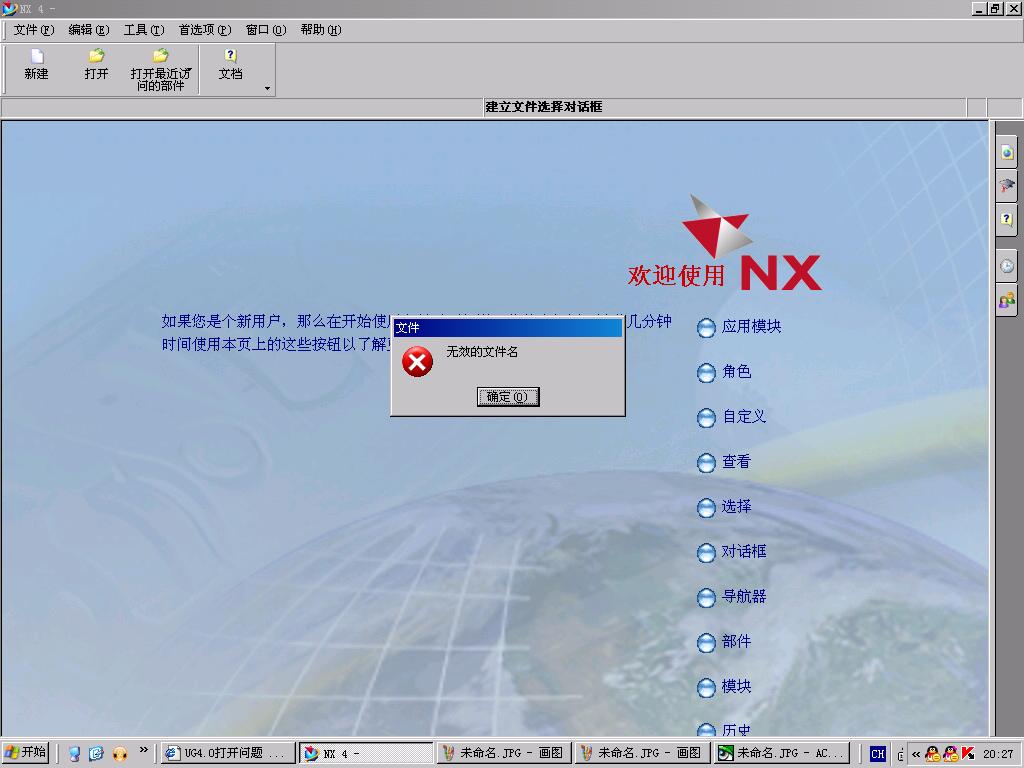Click the 导航器 bullet icon
The height and width of the screenshot is (768, 1024).
coord(706,598)
